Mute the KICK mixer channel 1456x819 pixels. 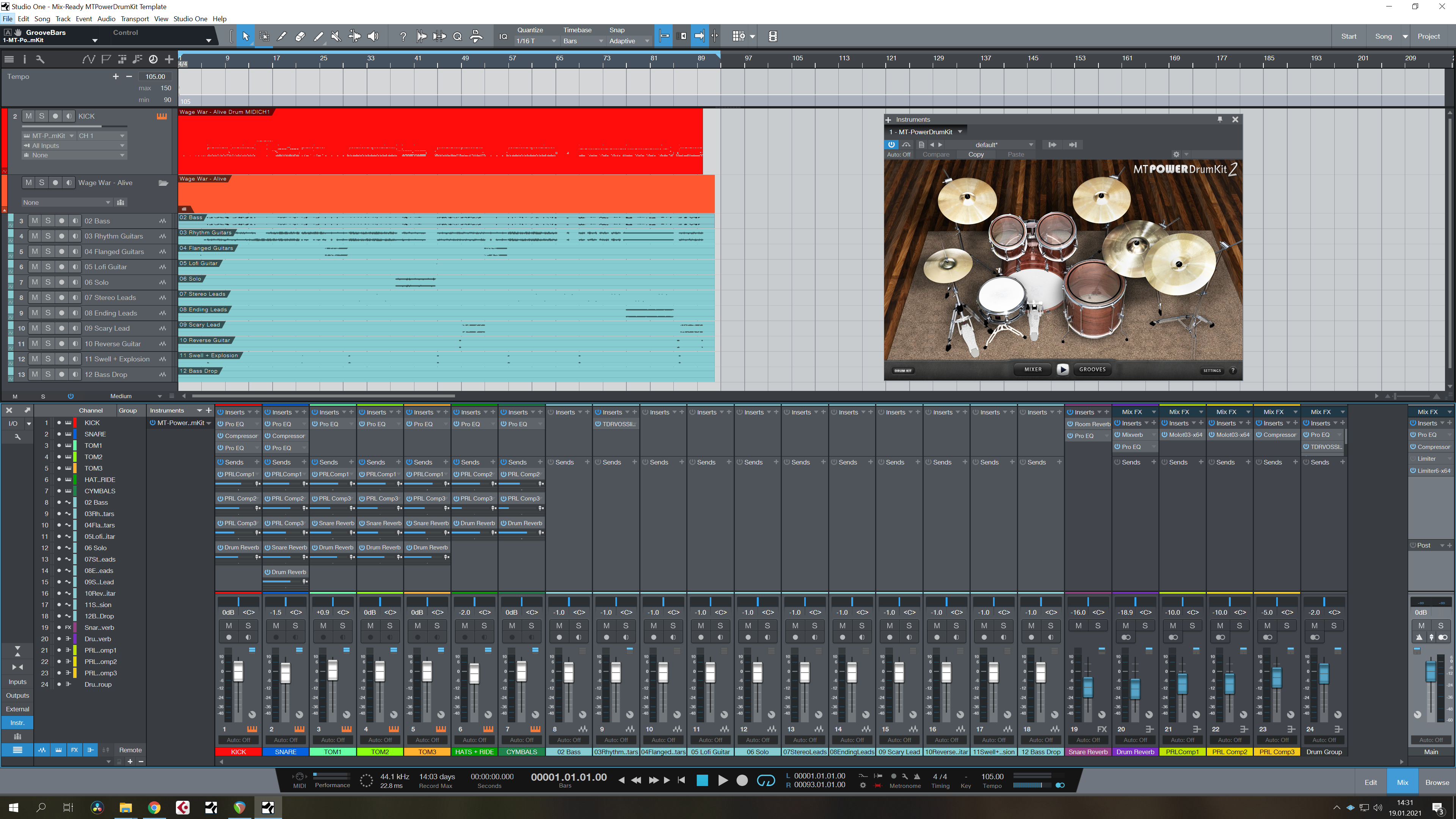(x=228, y=626)
